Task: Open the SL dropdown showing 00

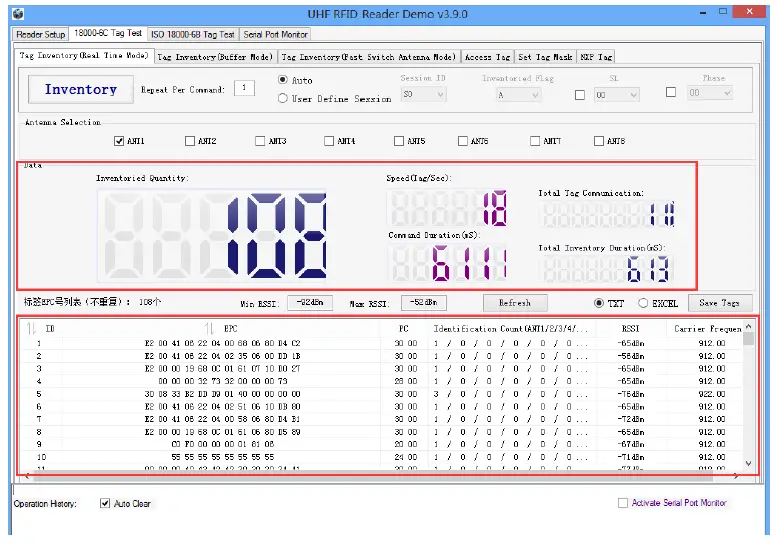Action: pyautogui.click(x=616, y=95)
